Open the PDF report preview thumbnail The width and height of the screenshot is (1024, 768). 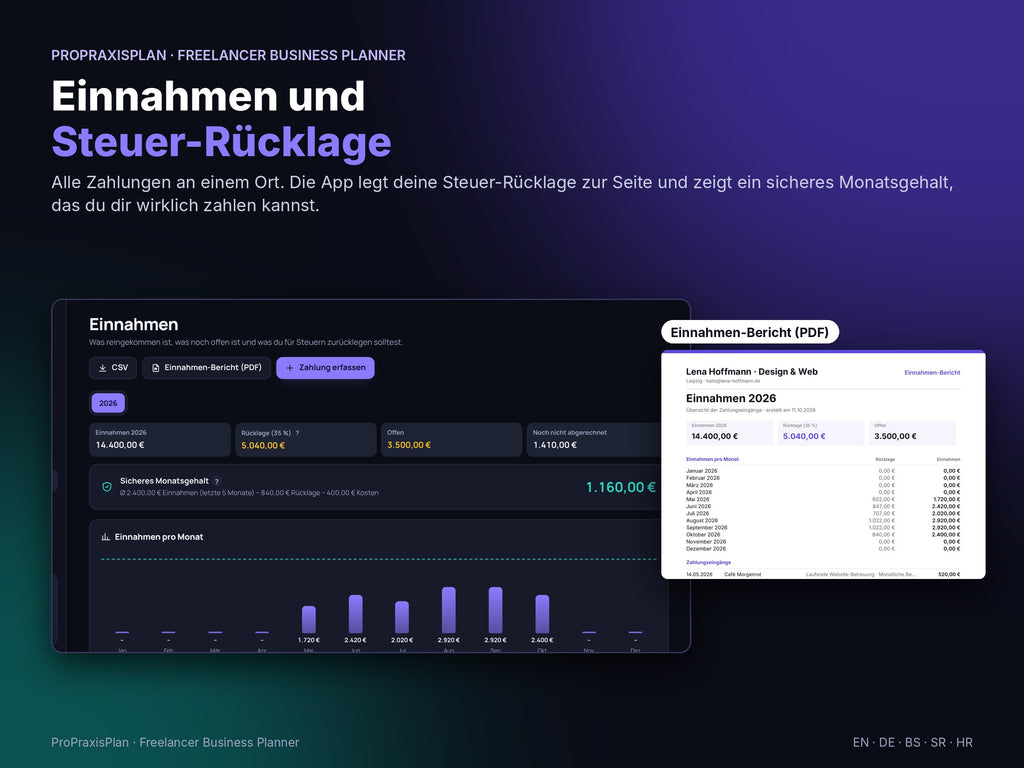pos(823,464)
